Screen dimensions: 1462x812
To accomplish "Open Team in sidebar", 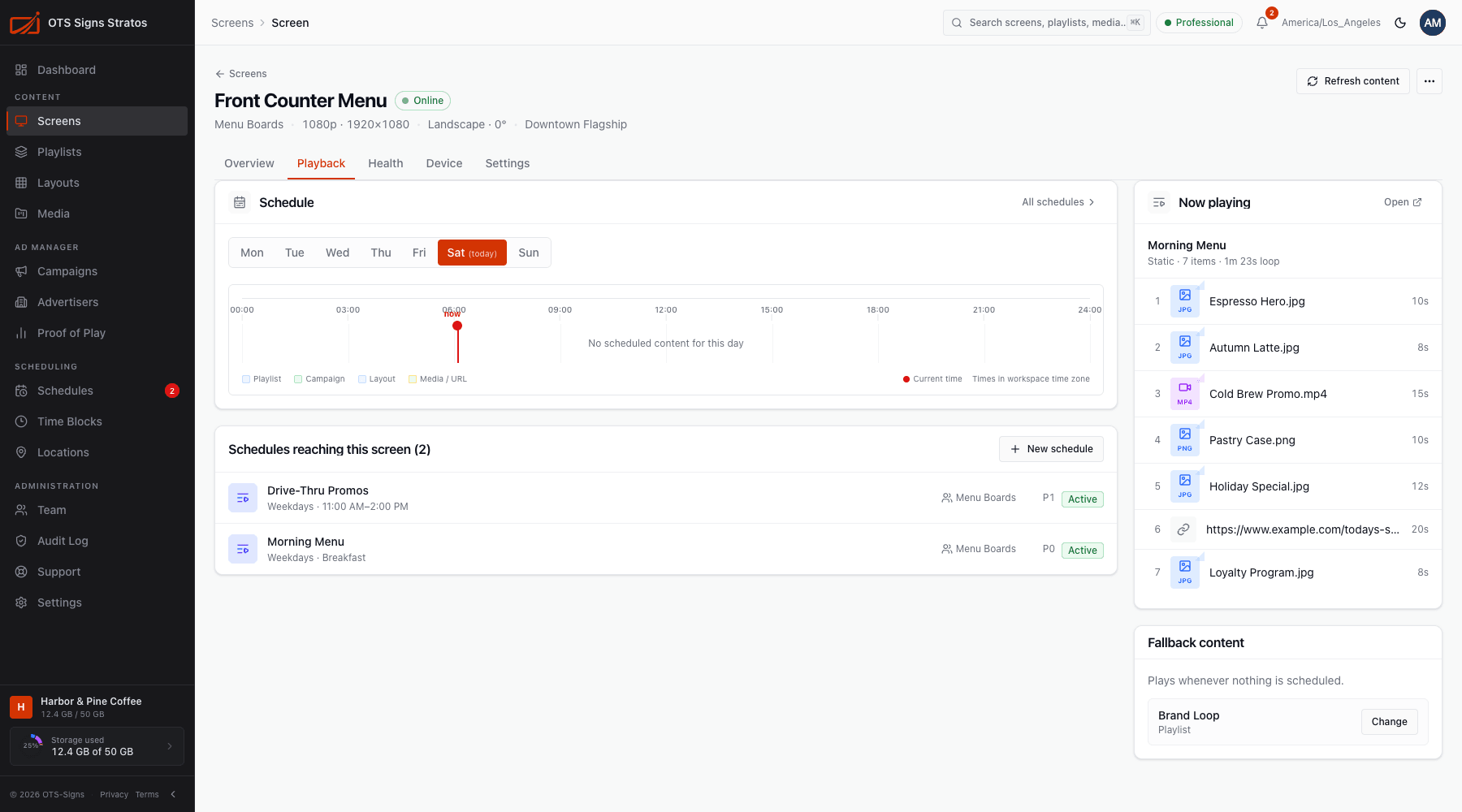I will (x=97, y=510).
